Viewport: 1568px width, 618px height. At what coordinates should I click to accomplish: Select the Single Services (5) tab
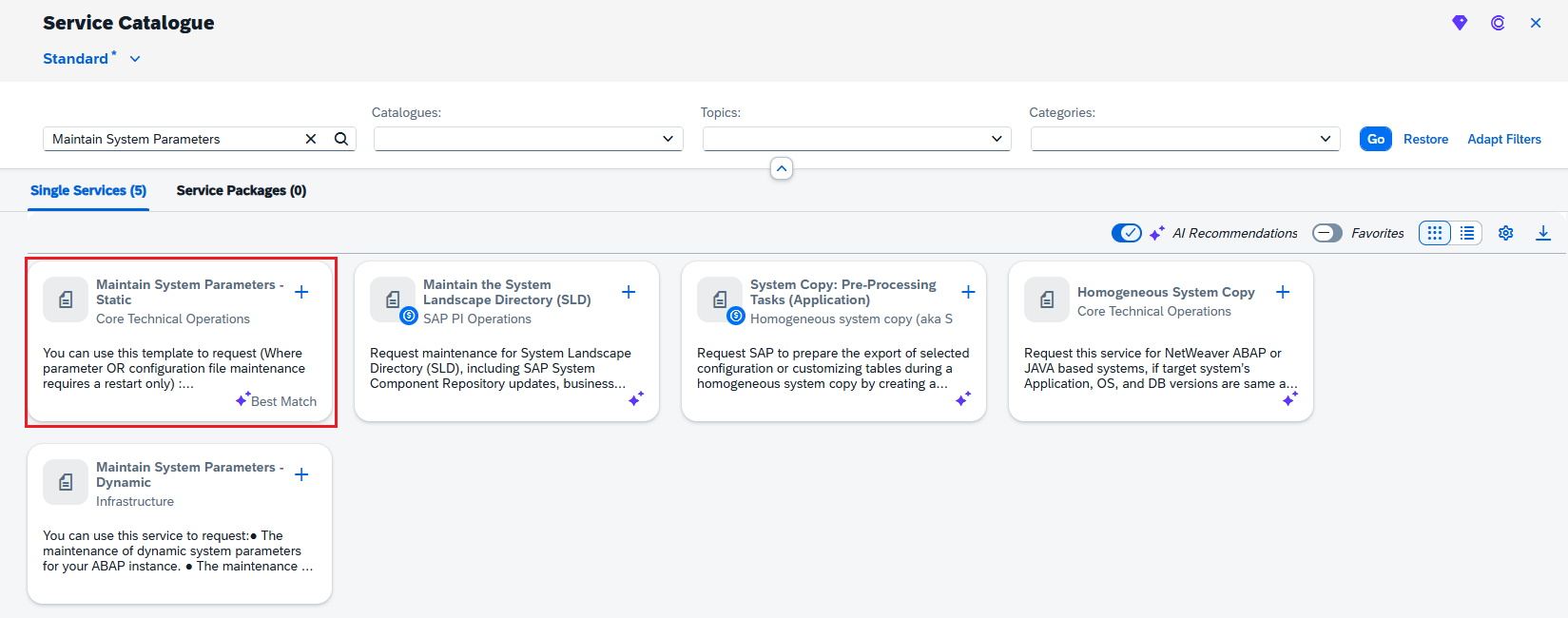88,190
